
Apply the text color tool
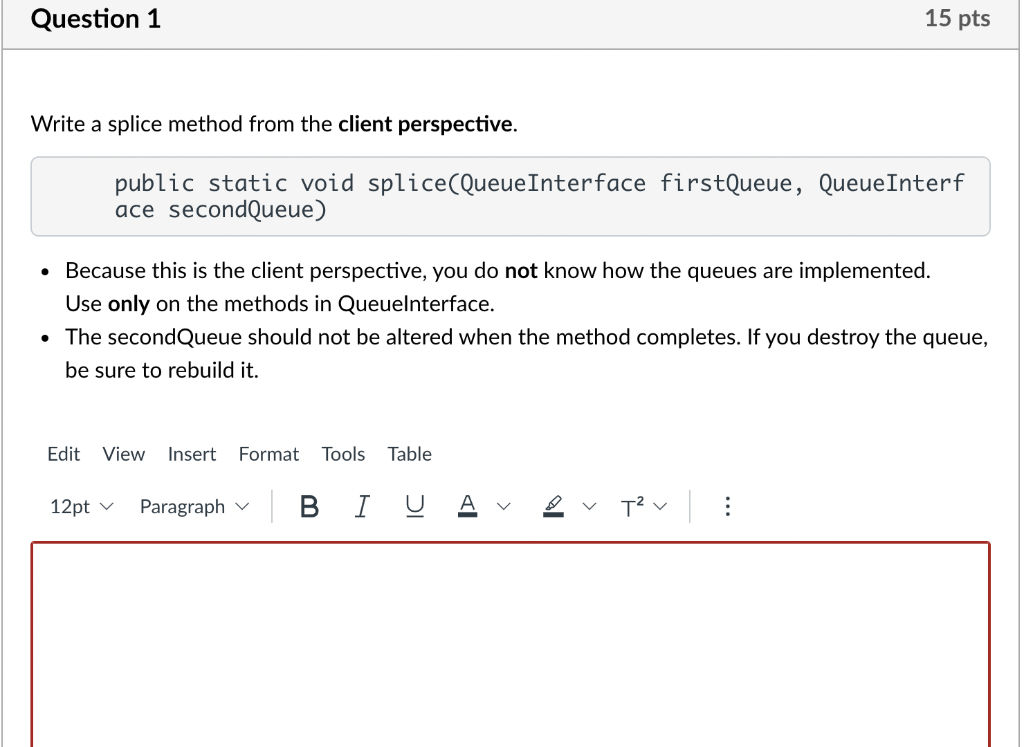point(467,506)
